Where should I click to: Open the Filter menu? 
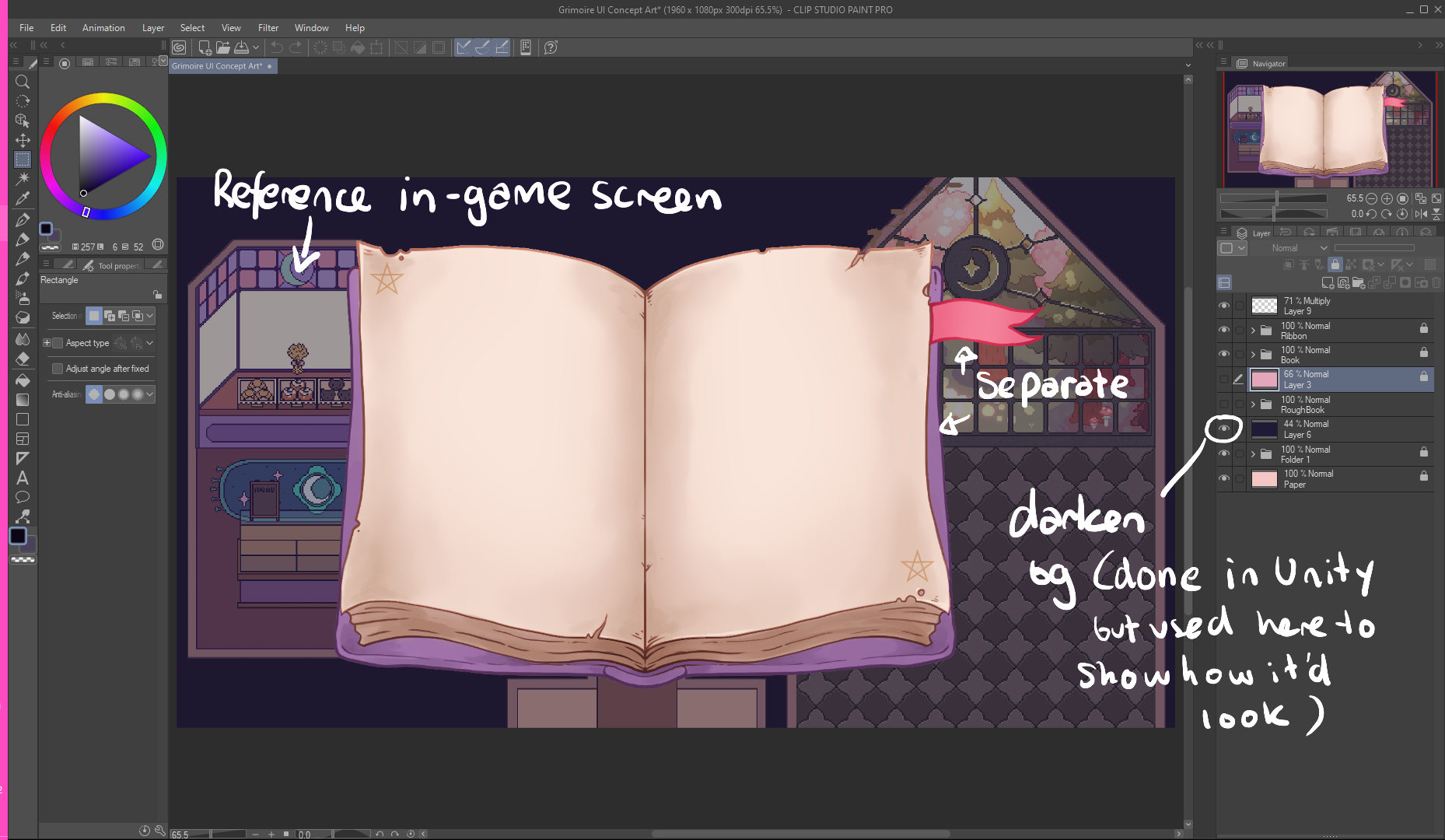click(268, 27)
